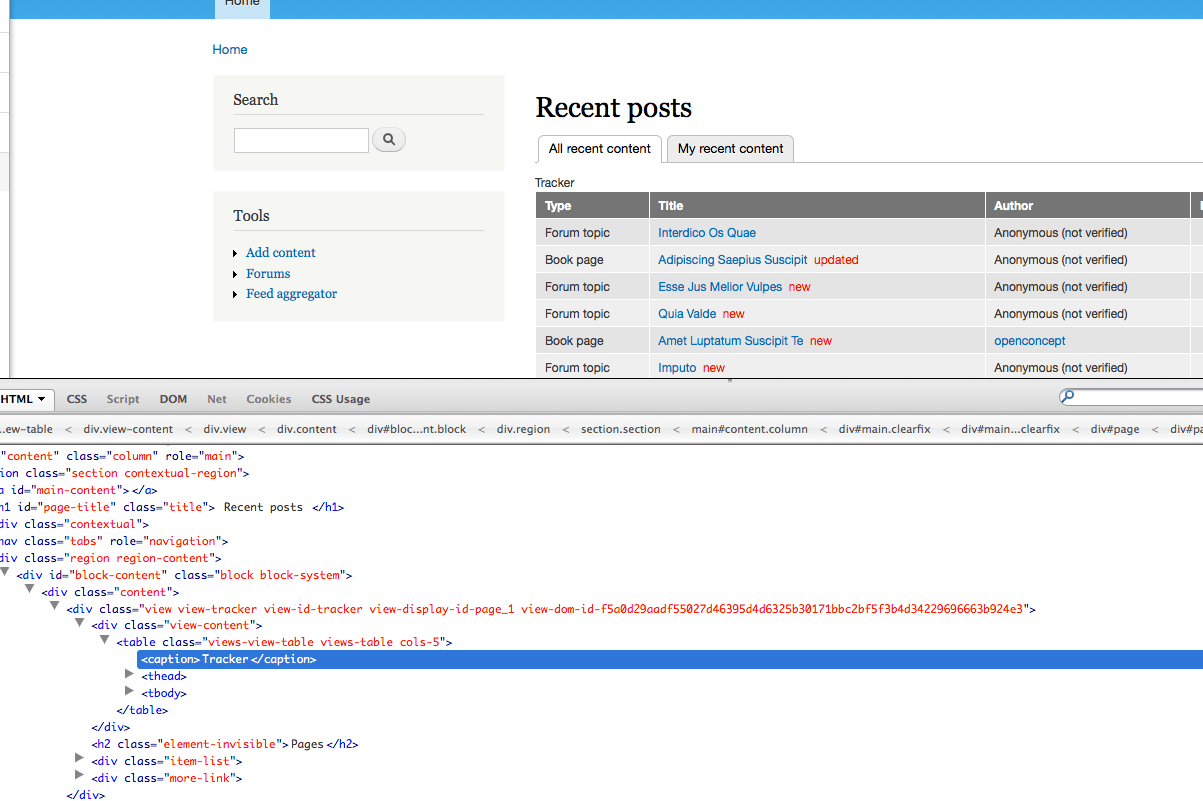Click the red updated marker

836,260
